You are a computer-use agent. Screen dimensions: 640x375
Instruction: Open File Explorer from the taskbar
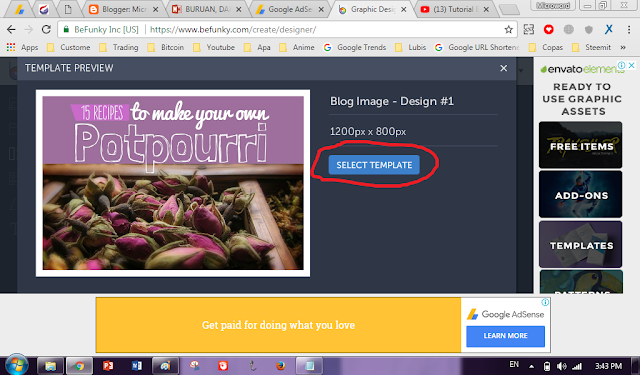pos(51,366)
